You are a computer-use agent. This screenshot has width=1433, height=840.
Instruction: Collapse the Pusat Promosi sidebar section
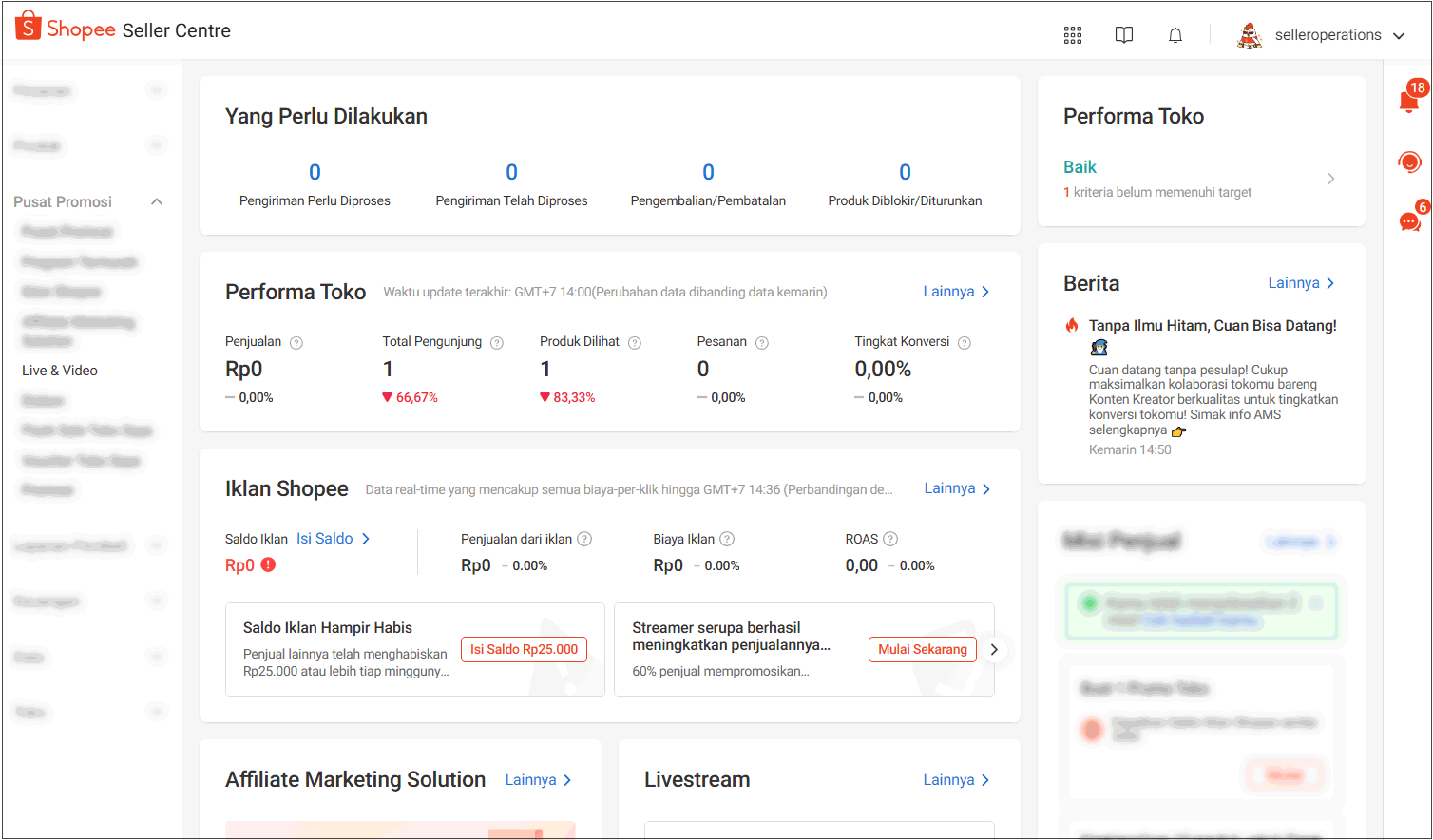pos(157,201)
